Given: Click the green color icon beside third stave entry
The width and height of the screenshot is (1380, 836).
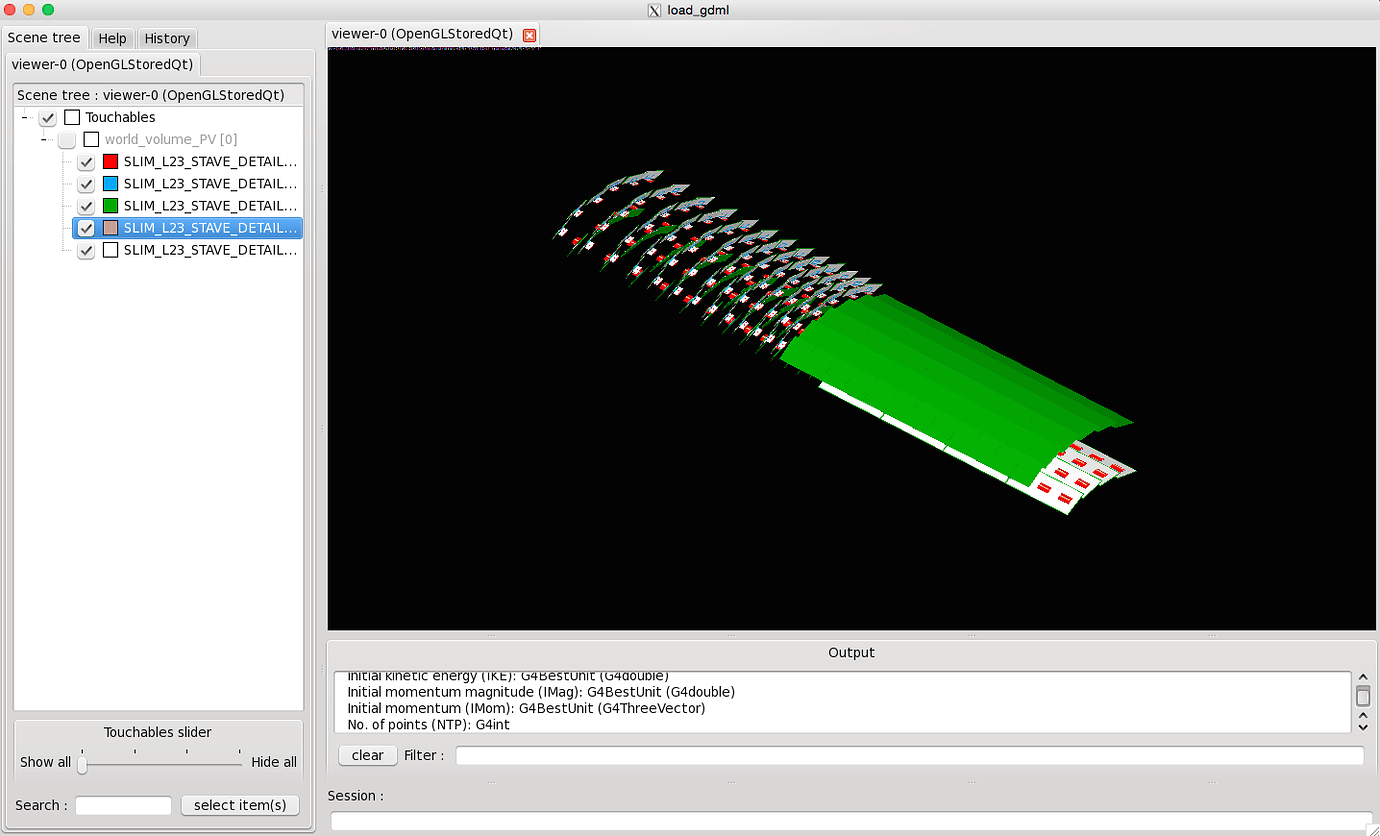Looking at the screenshot, I should tap(109, 205).
